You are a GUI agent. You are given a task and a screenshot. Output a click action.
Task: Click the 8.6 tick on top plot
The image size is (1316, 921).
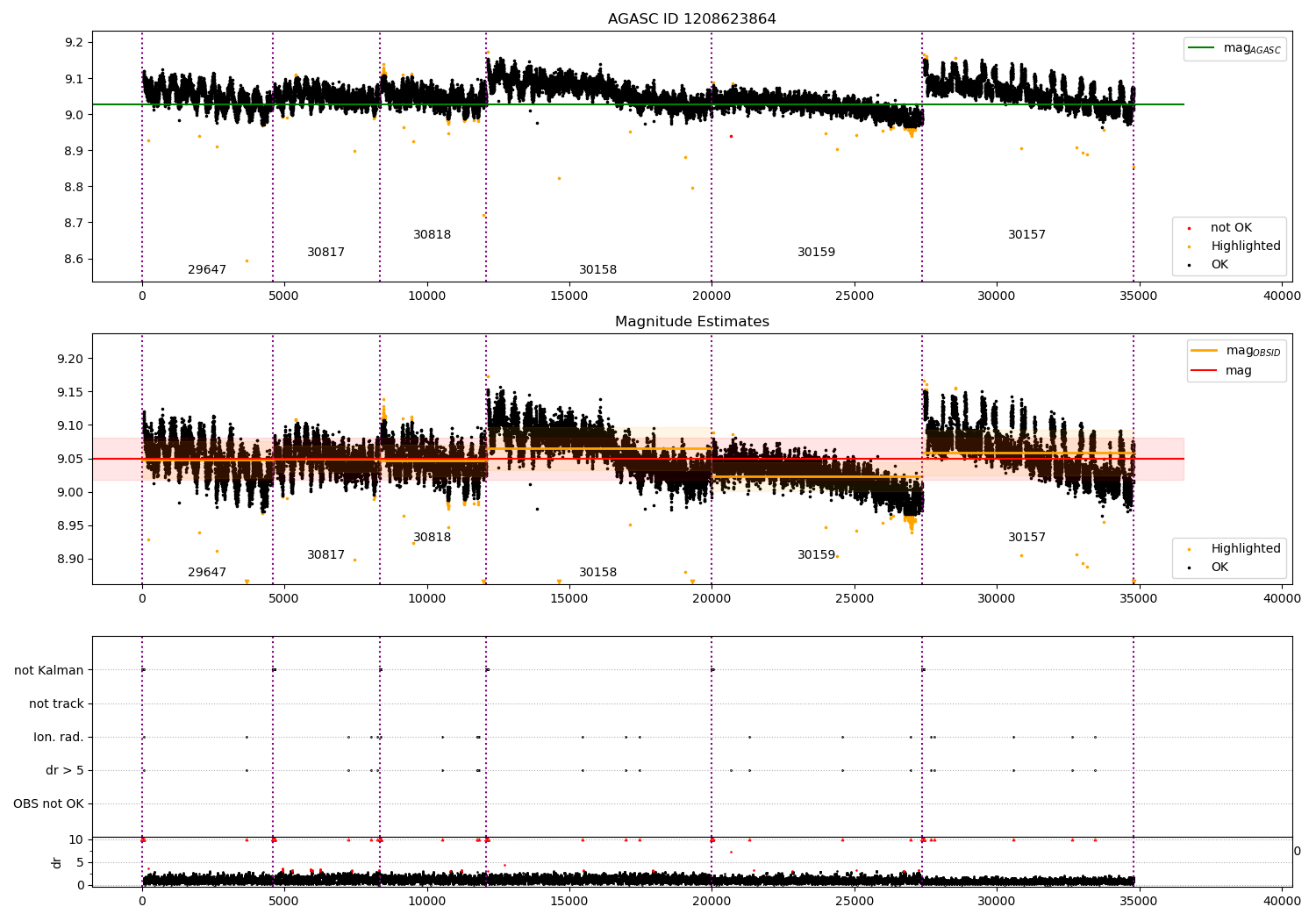click(x=75, y=260)
